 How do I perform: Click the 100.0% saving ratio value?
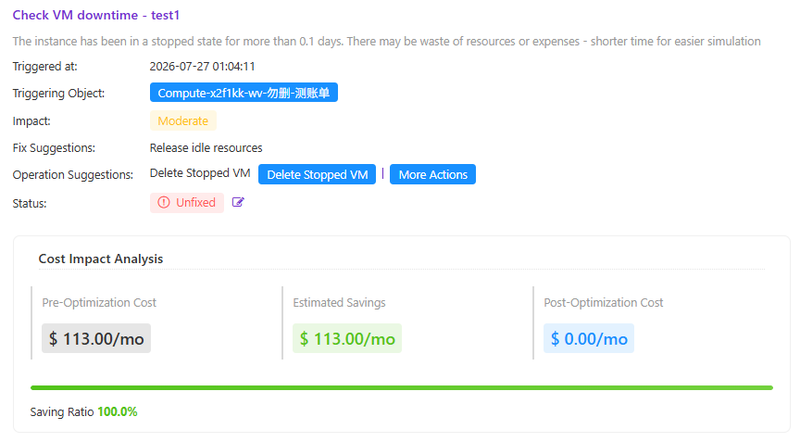pos(117,412)
